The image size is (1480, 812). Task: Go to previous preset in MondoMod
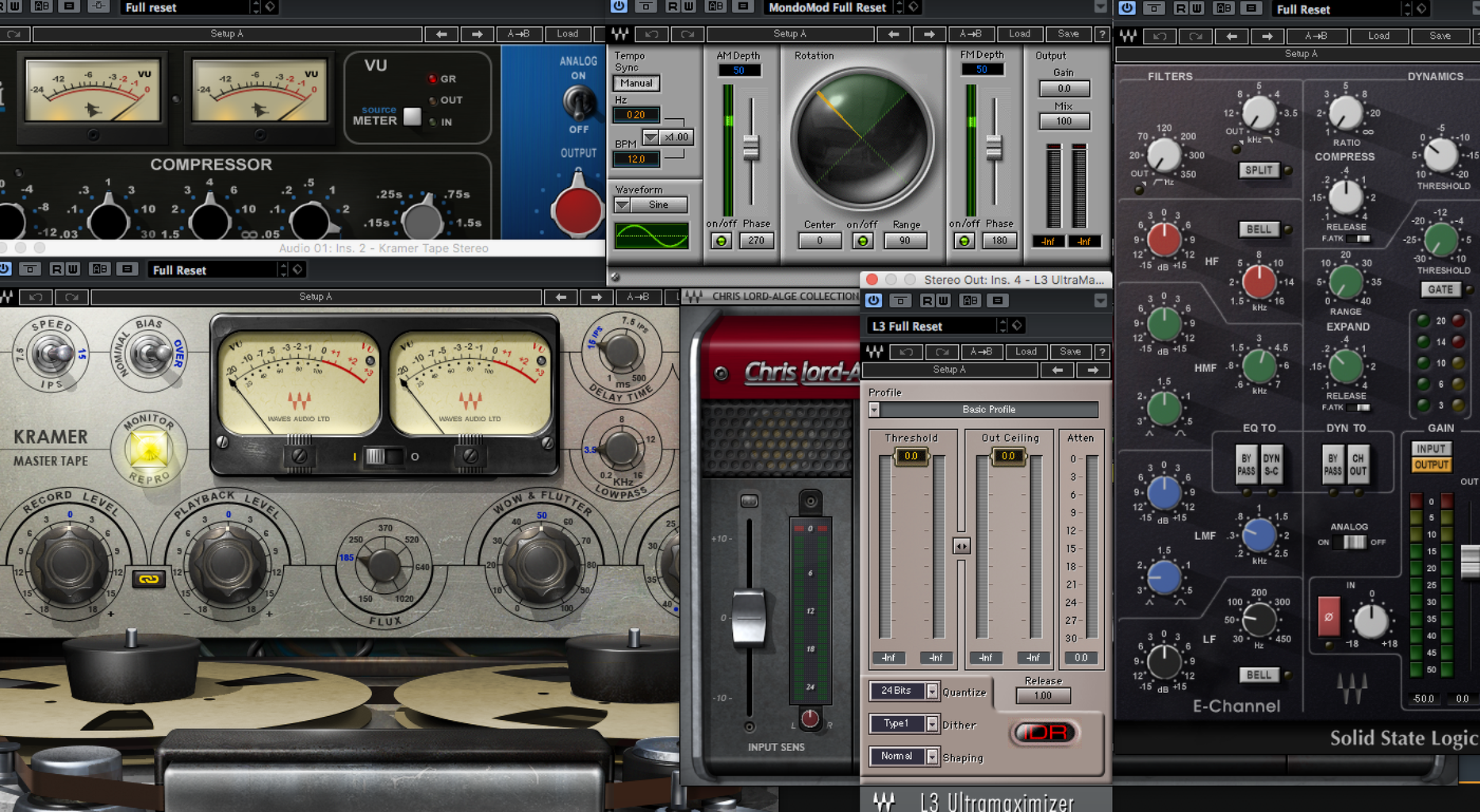pyautogui.click(x=894, y=34)
